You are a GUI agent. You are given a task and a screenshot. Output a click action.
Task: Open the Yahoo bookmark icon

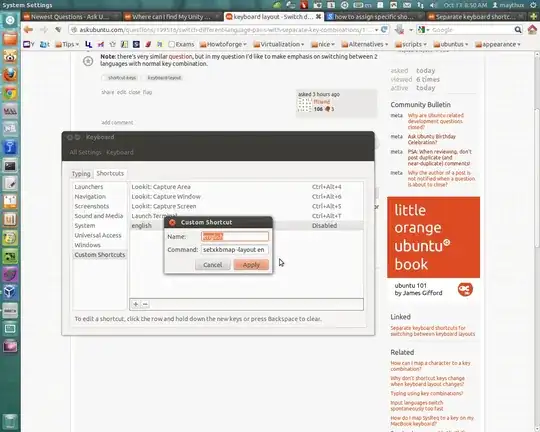coord(28,44)
